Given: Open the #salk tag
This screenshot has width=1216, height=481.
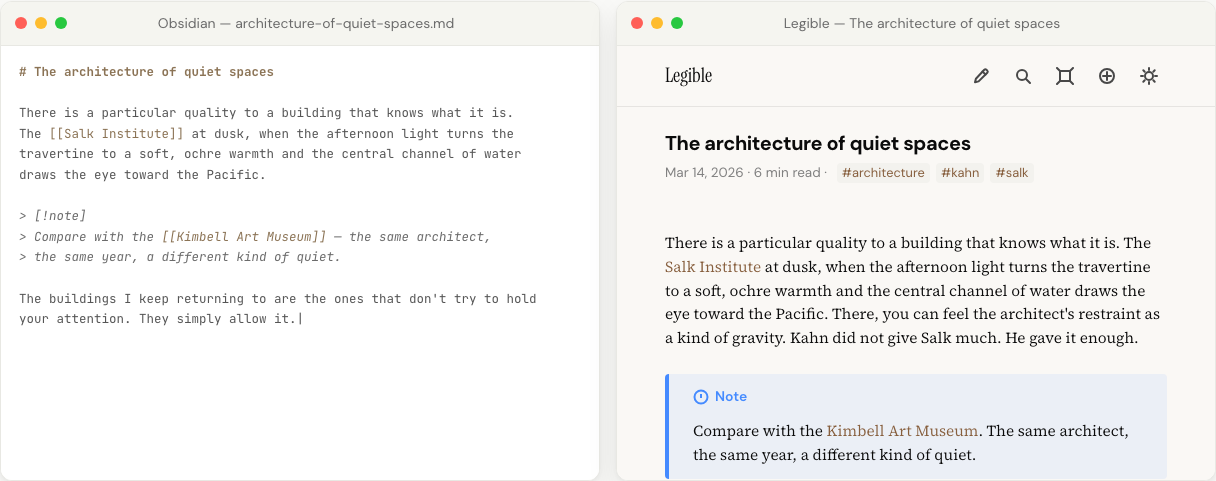Looking at the screenshot, I should click(x=1011, y=173).
